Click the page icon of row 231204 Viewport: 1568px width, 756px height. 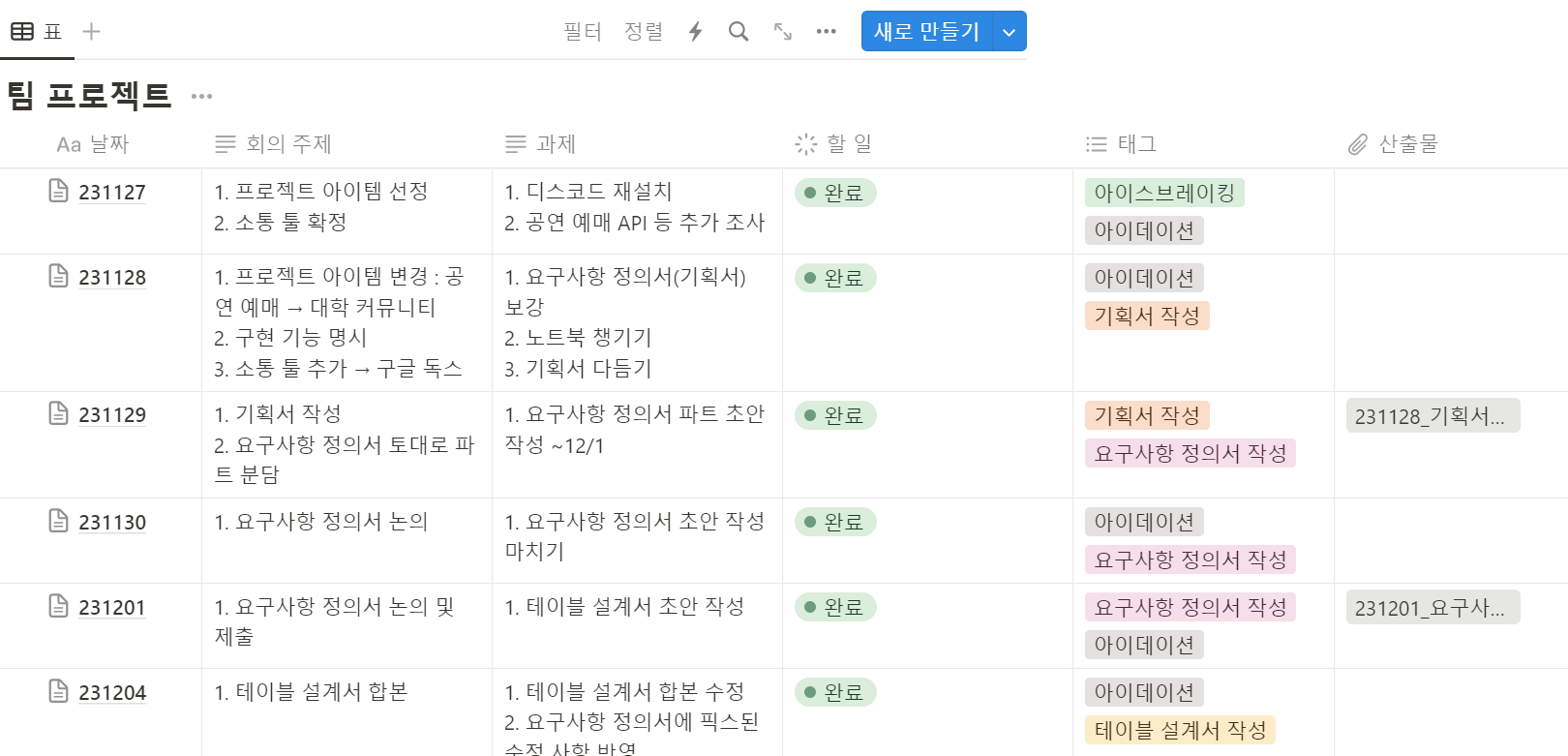[59, 691]
